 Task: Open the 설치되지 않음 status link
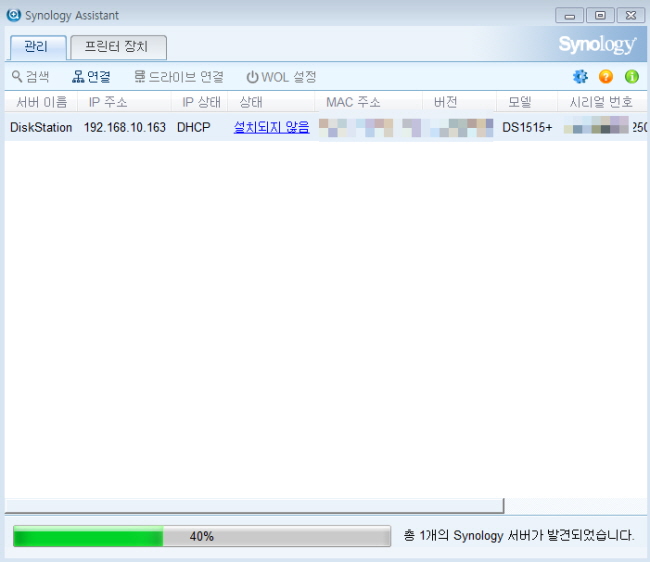click(272, 127)
